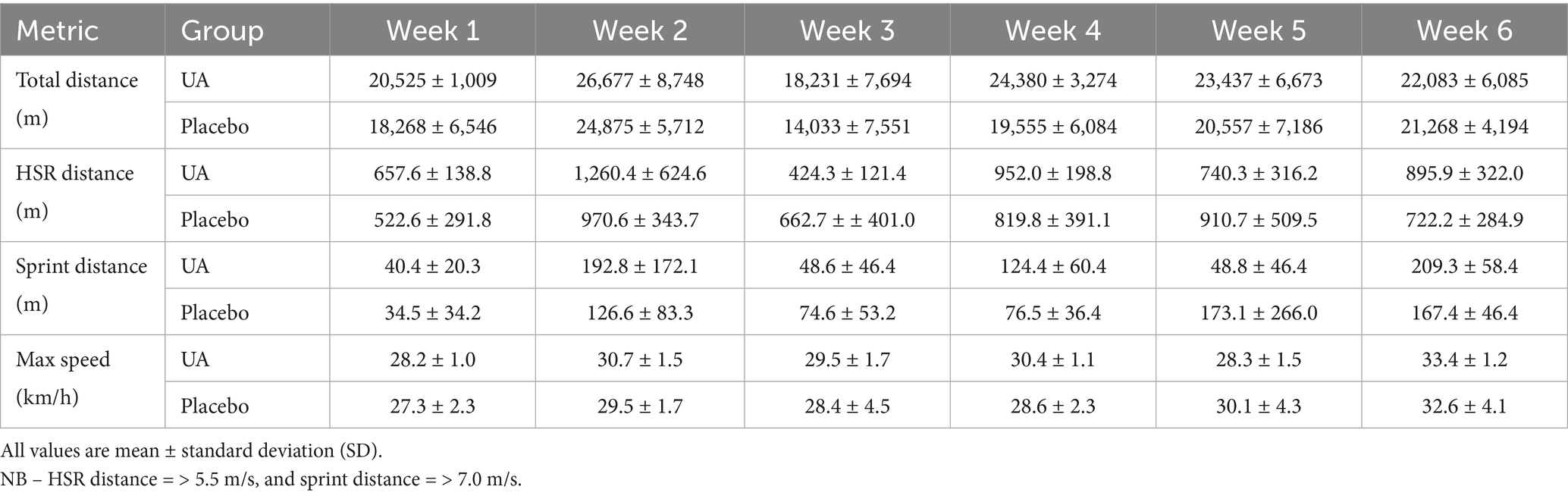
Task: Select the Sprint distance (m) row label
Action: coord(81,285)
